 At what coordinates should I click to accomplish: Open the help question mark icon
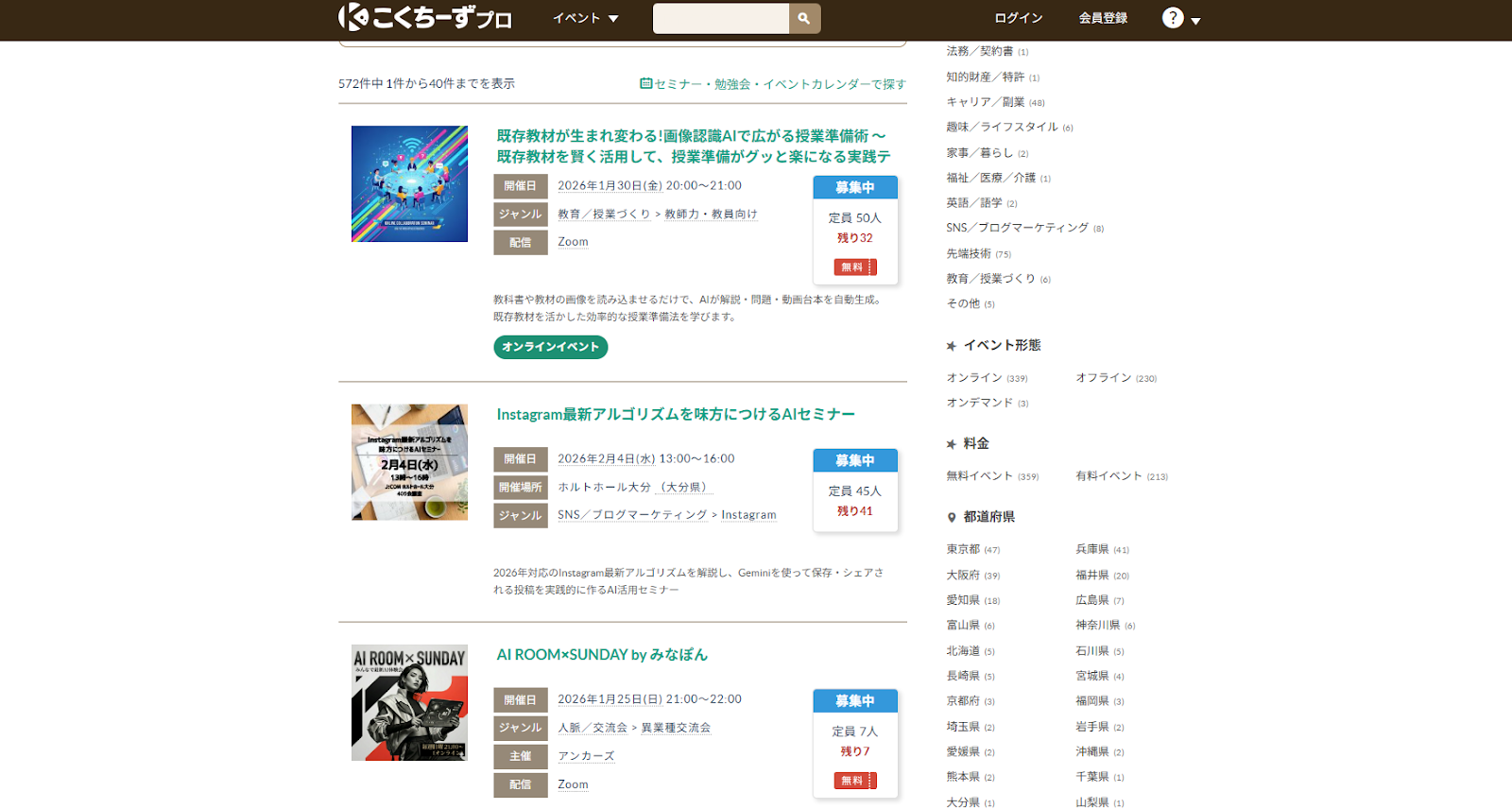click(1172, 18)
